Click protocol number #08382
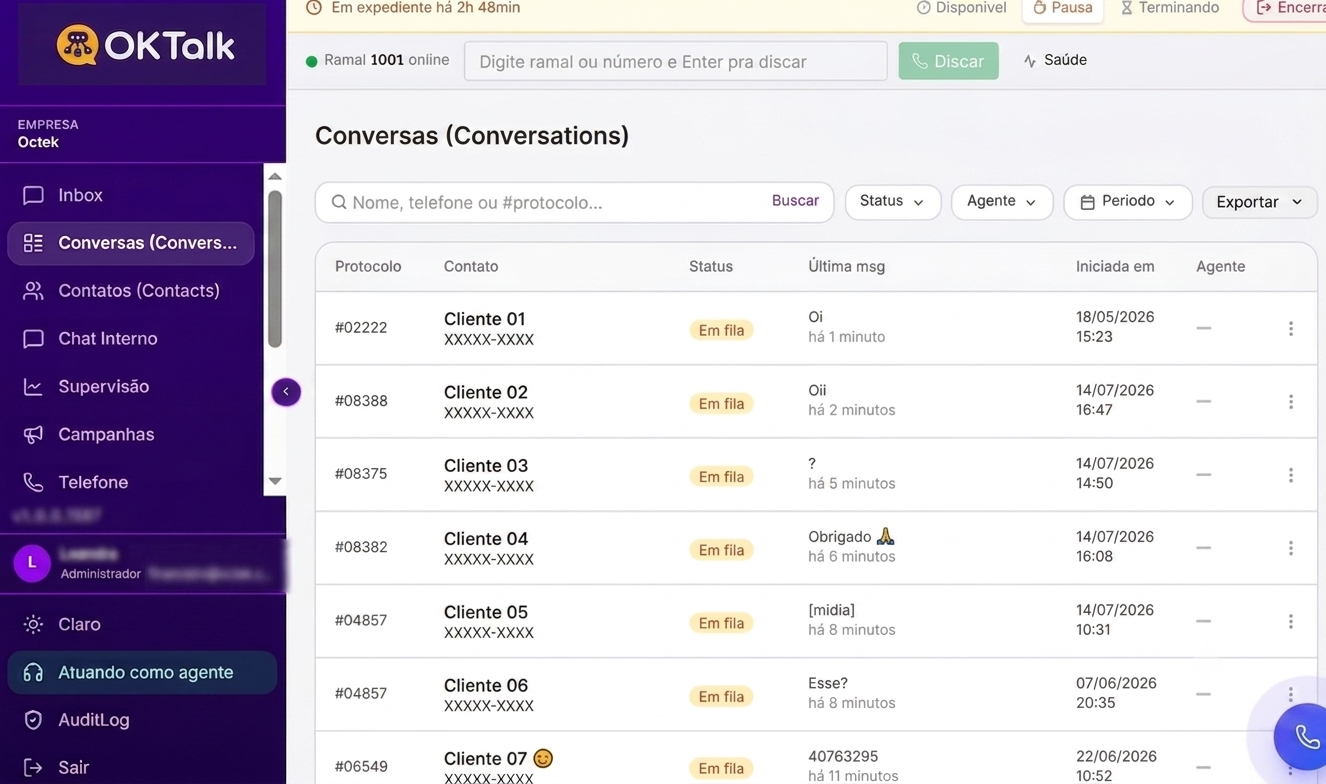 coord(361,547)
